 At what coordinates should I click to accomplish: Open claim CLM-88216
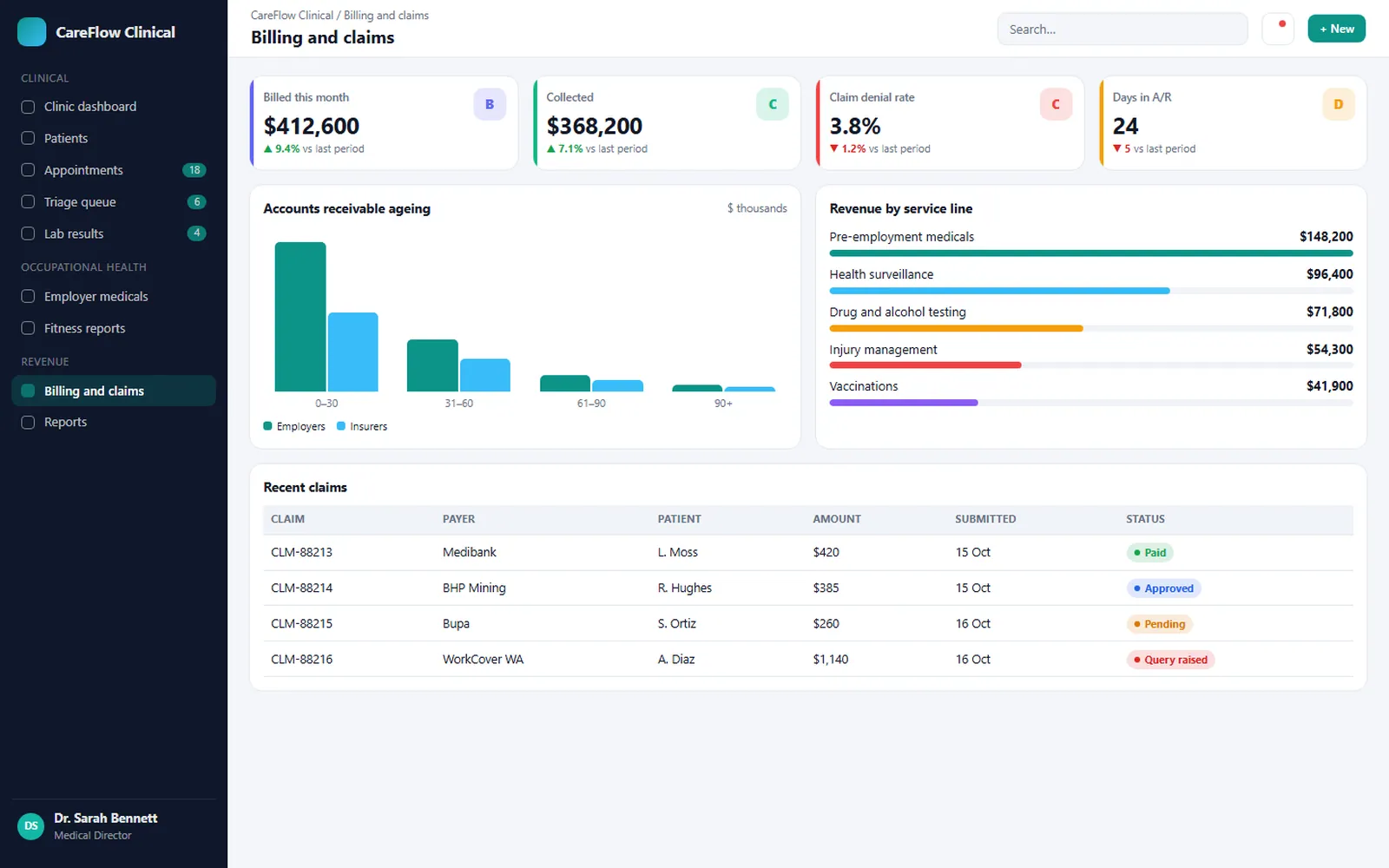coord(301,660)
